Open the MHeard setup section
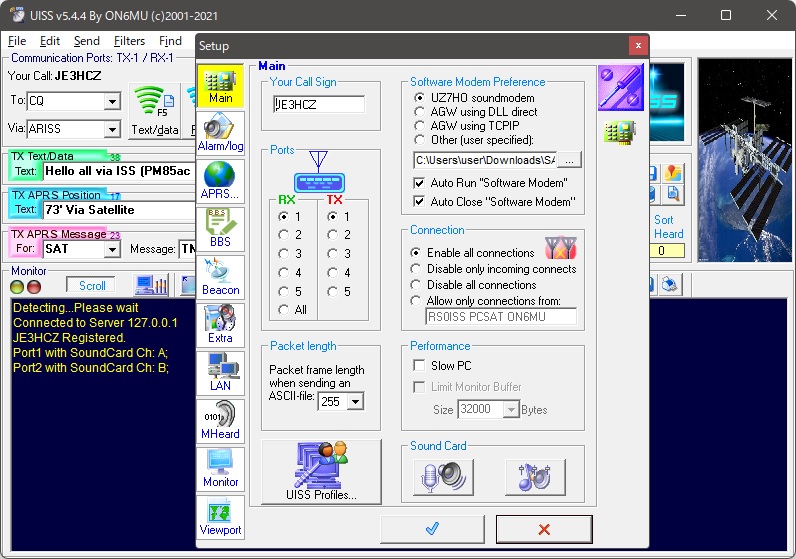Viewport: 796px width, 559px height. point(220,420)
